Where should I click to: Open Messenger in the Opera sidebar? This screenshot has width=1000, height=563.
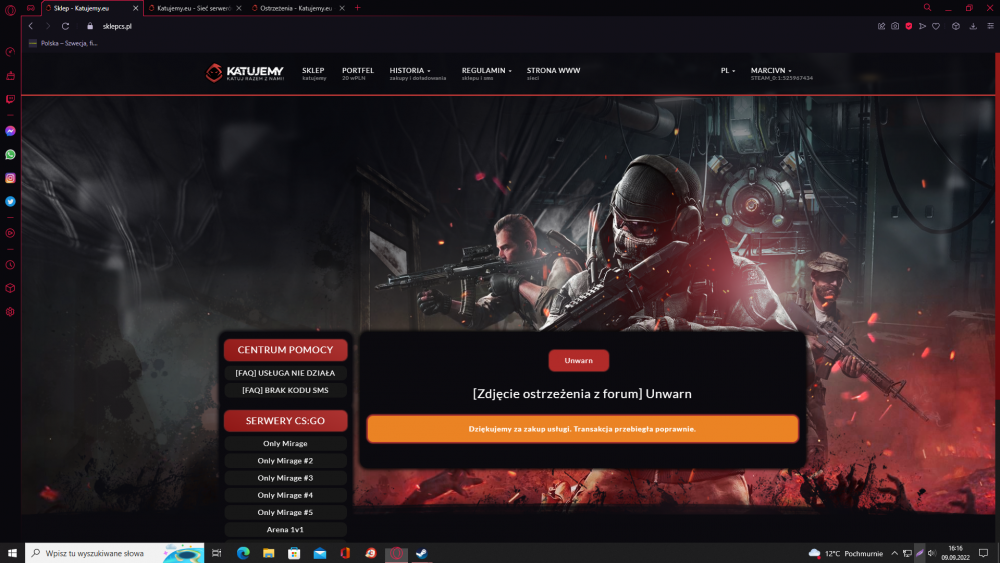(10, 131)
